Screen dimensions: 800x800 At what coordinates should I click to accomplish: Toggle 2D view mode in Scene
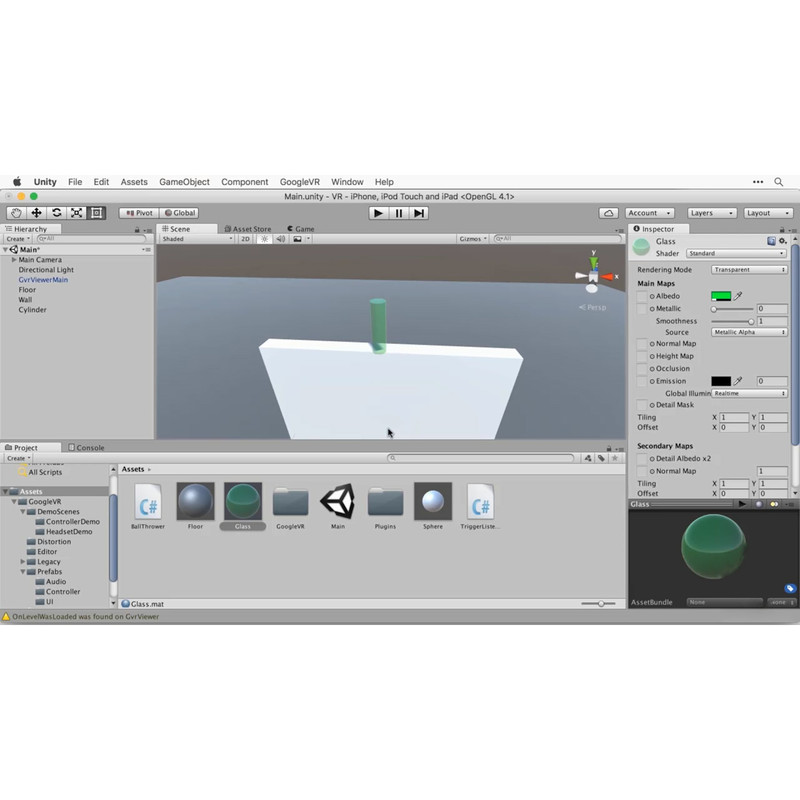(x=245, y=239)
